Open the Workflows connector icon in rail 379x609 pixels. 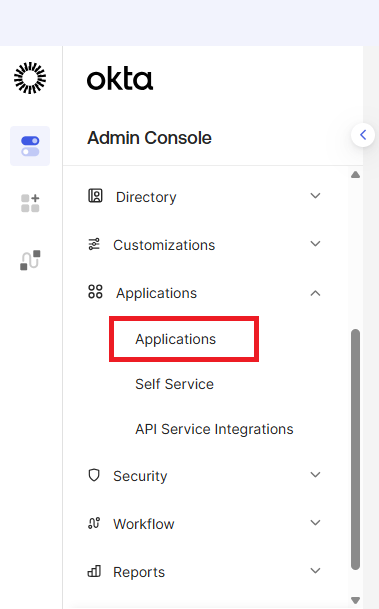pos(30,260)
